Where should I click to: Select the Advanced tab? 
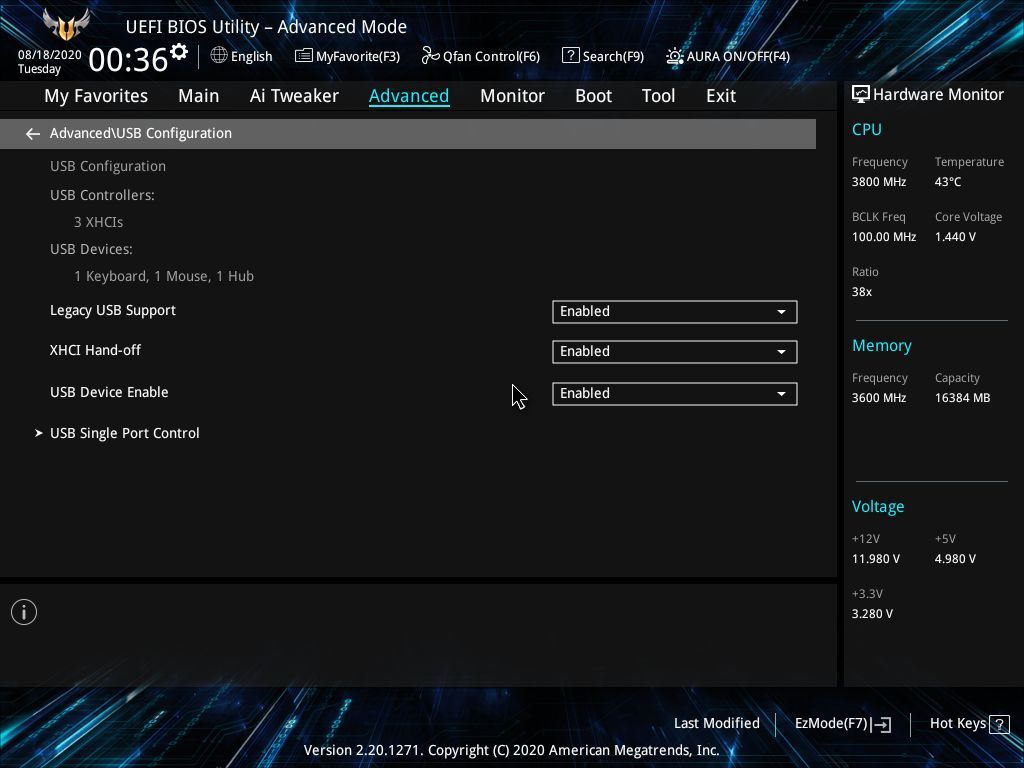[x=409, y=96]
